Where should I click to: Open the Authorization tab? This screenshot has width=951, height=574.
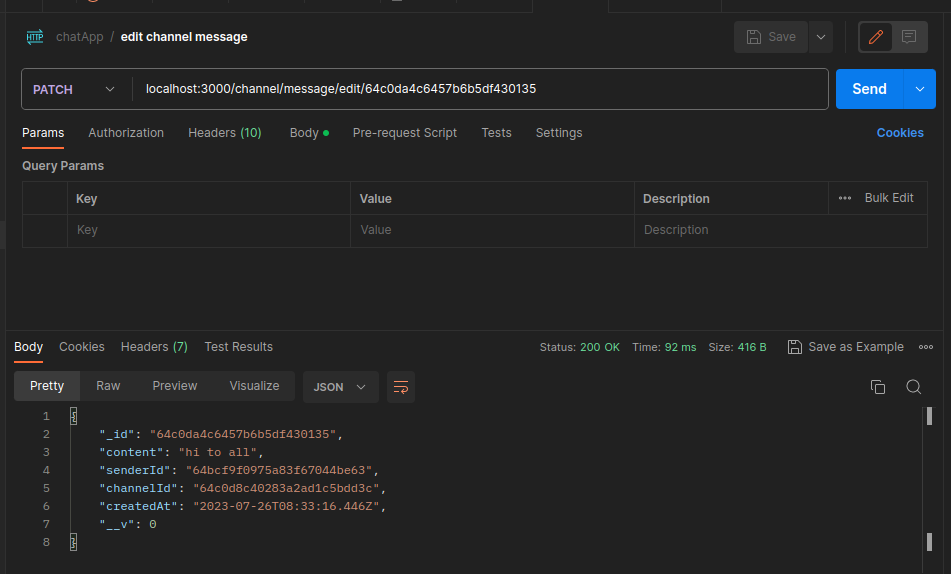(x=126, y=133)
